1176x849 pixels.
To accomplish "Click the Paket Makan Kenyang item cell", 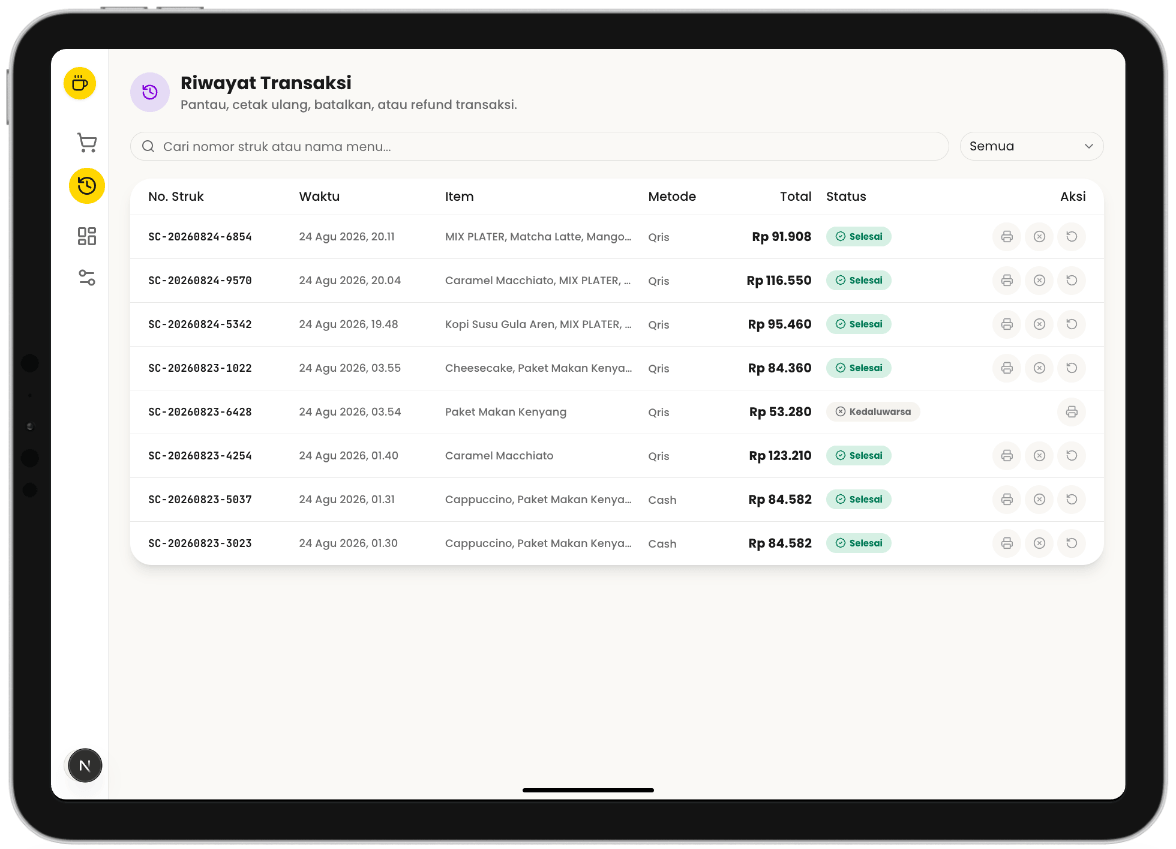I will (x=506, y=412).
